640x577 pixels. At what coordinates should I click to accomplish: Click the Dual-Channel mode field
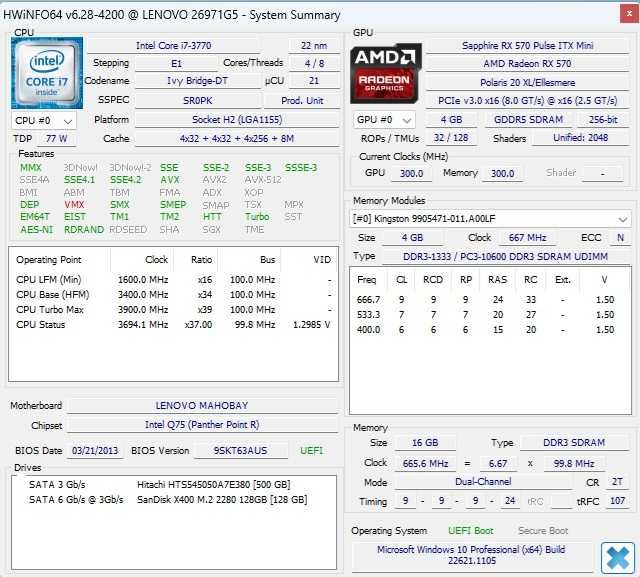click(x=483, y=482)
